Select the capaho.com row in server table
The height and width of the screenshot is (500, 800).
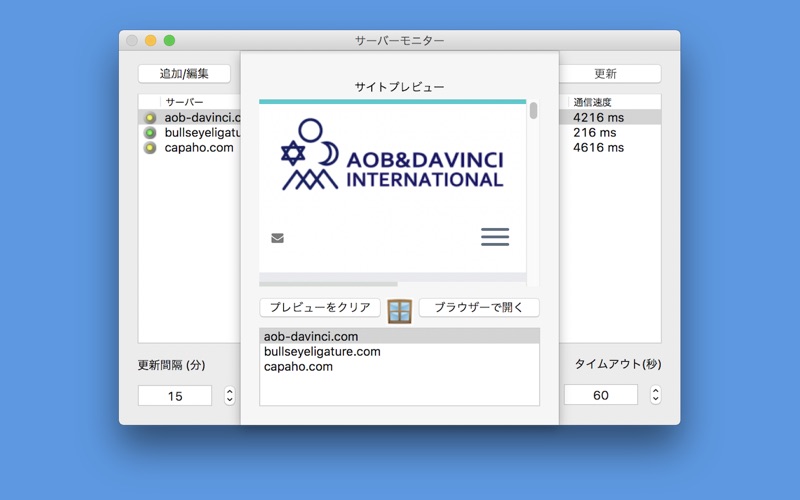(x=190, y=147)
